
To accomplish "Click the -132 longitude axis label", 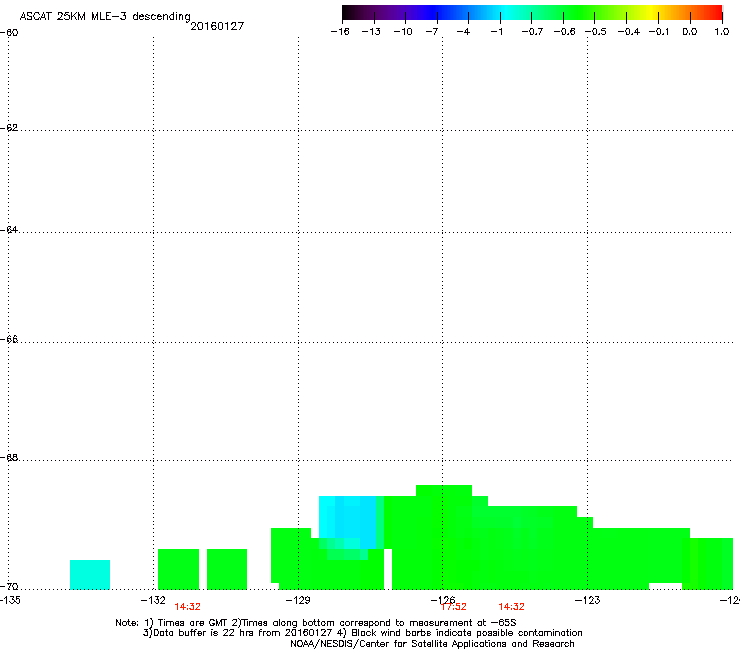I will 153,600.
